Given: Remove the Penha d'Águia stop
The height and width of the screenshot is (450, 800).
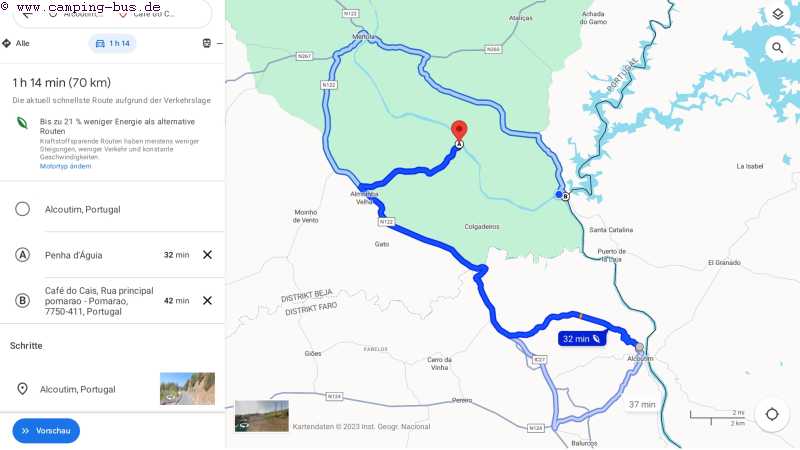Looking at the screenshot, I should [207, 255].
